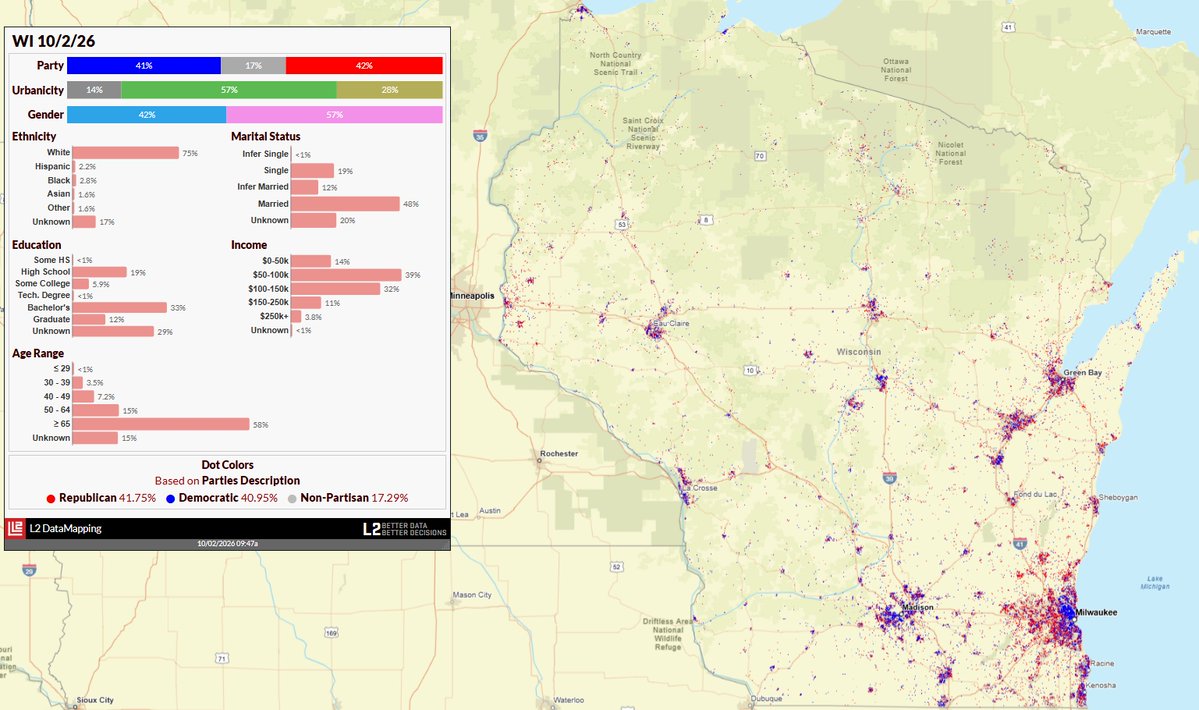Click the Eau Claire city label
1199x710 pixels.
click(671, 323)
